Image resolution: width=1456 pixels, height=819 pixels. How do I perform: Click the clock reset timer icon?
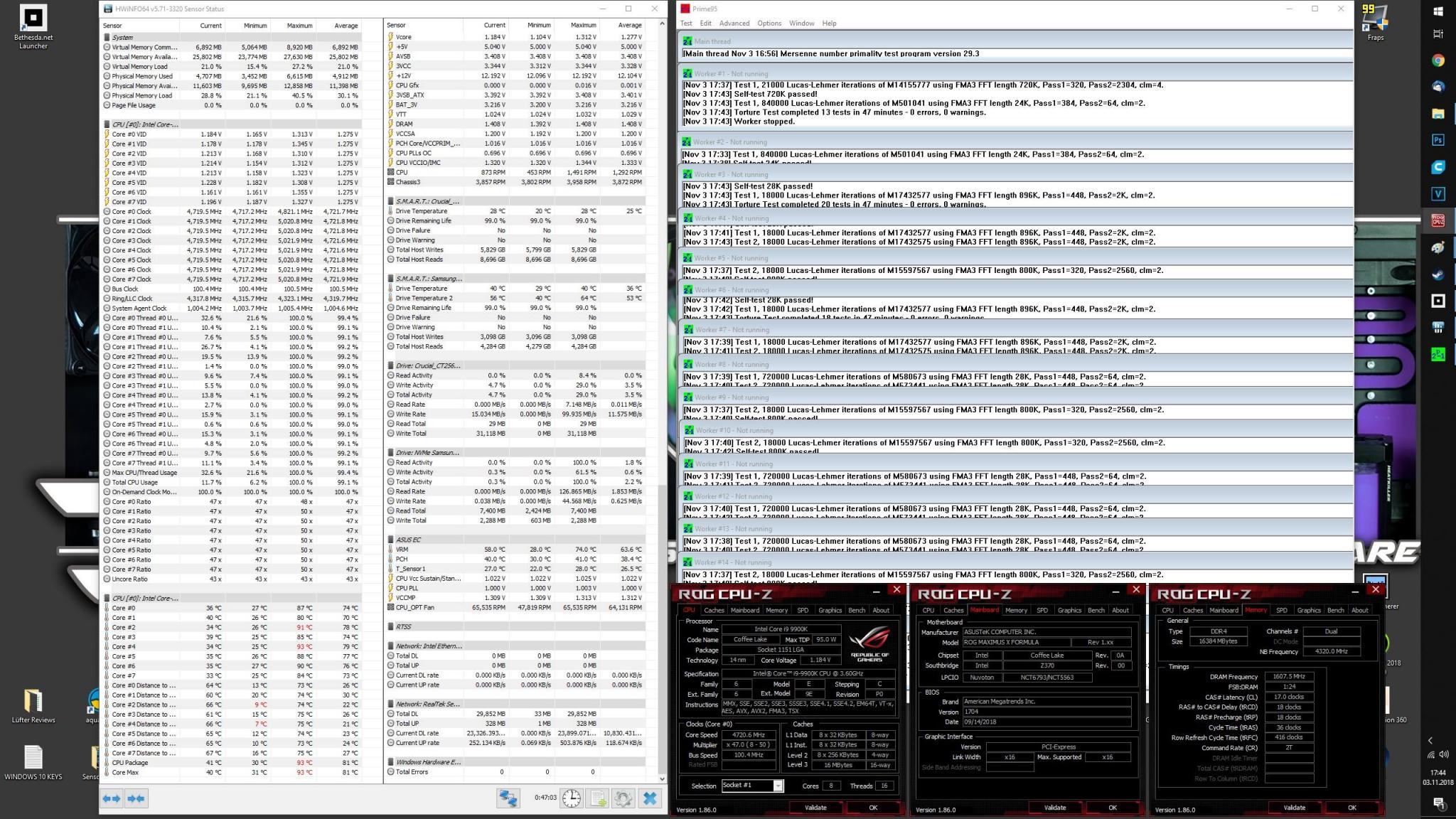click(571, 798)
